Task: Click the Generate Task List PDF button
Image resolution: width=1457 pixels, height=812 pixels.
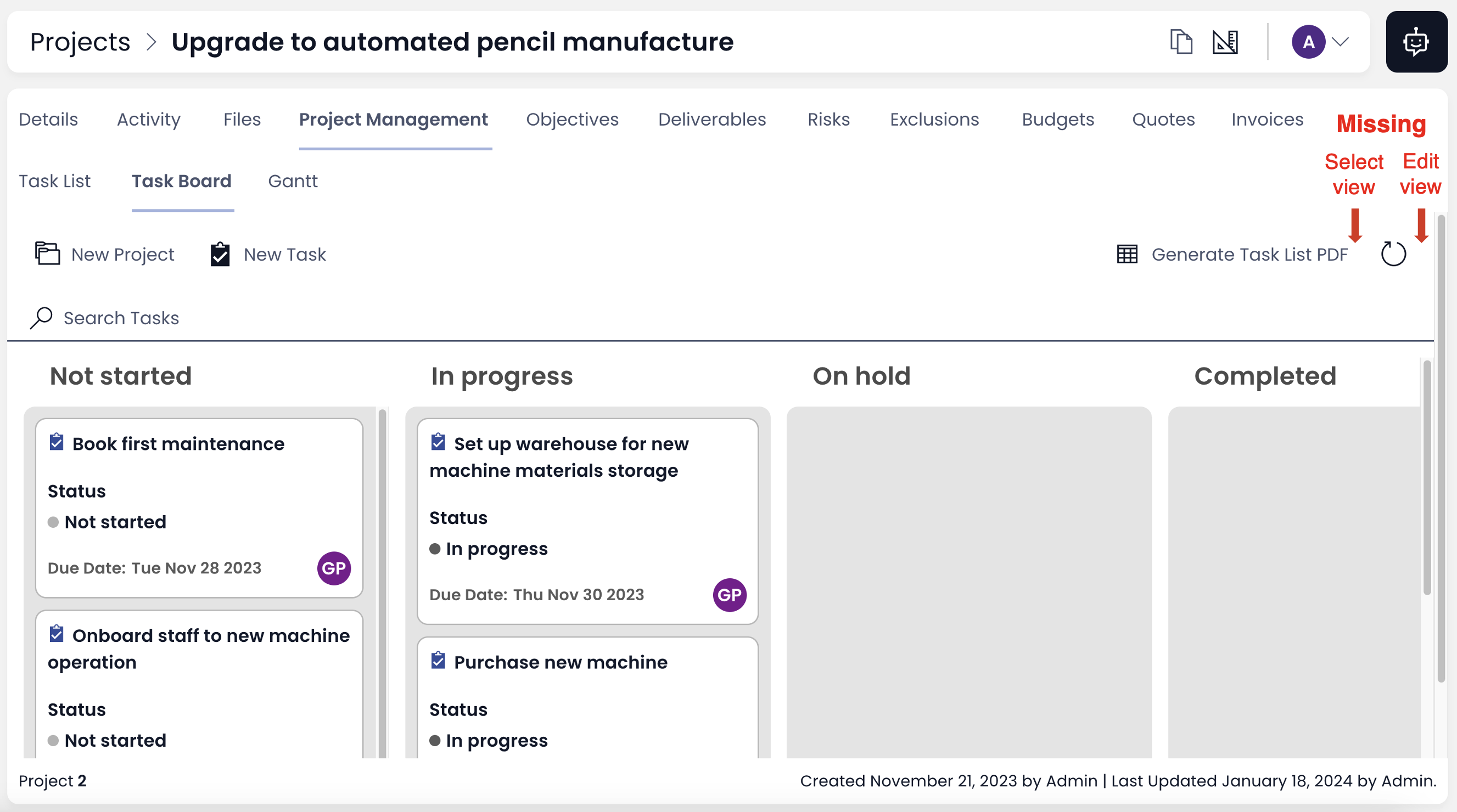Action: pyautogui.click(x=1232, y=254)
